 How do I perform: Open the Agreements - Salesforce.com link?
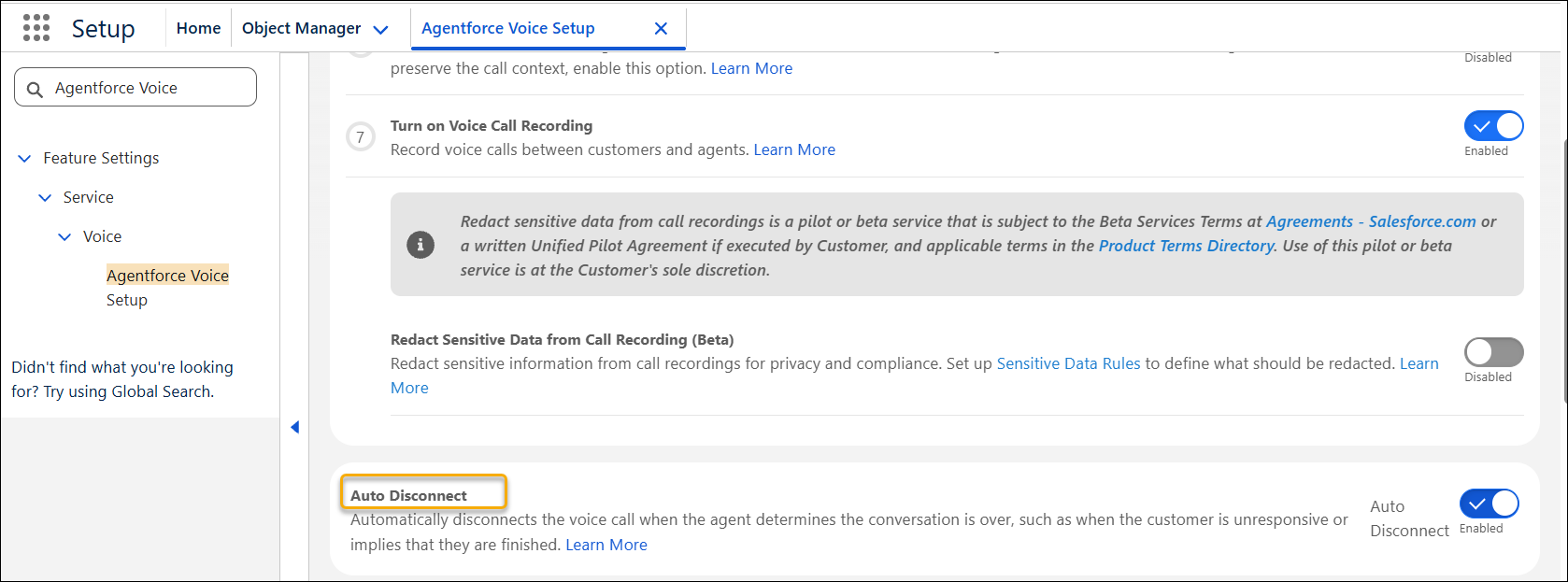[x=1371, y=221]
